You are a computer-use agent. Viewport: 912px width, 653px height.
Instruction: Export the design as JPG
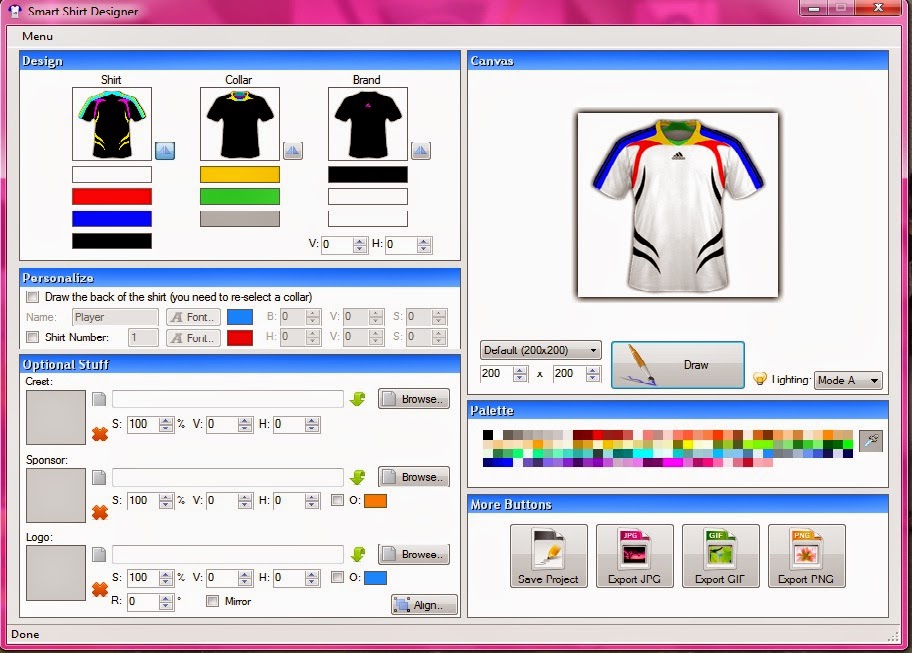pos(635,556)
